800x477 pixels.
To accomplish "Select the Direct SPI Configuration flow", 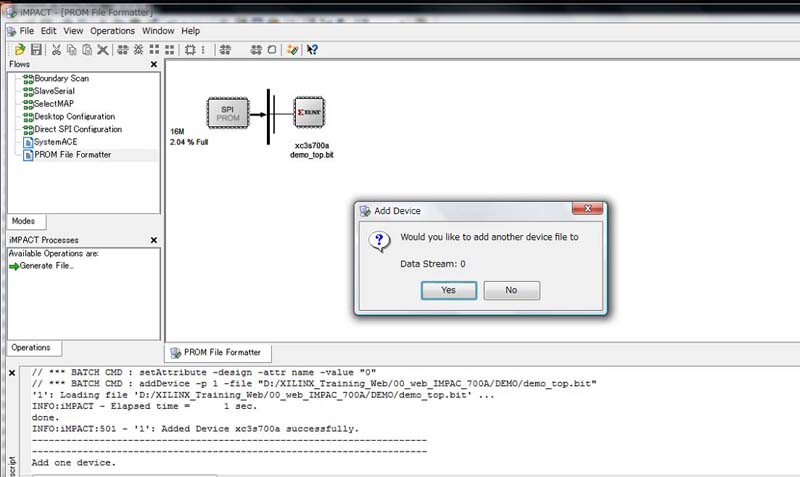I will click(x=78, y=129).
